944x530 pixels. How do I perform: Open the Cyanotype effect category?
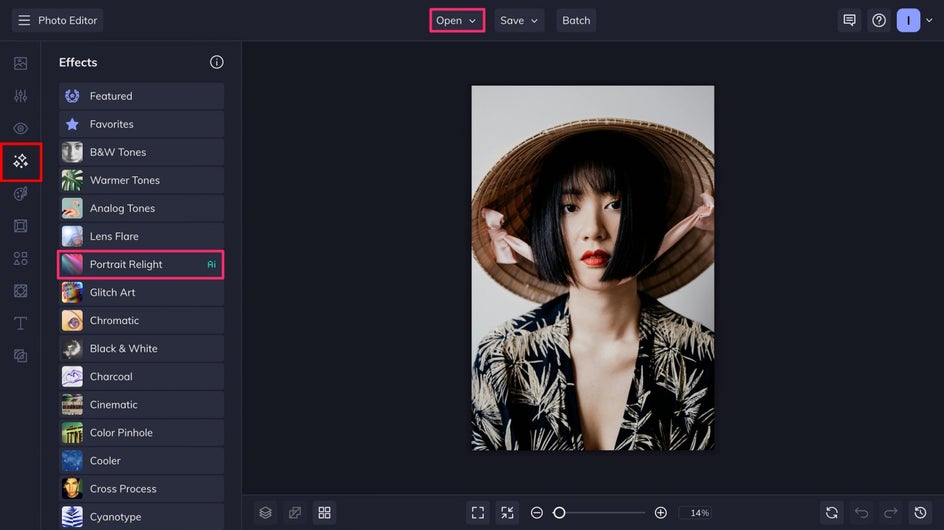[141, 517]
